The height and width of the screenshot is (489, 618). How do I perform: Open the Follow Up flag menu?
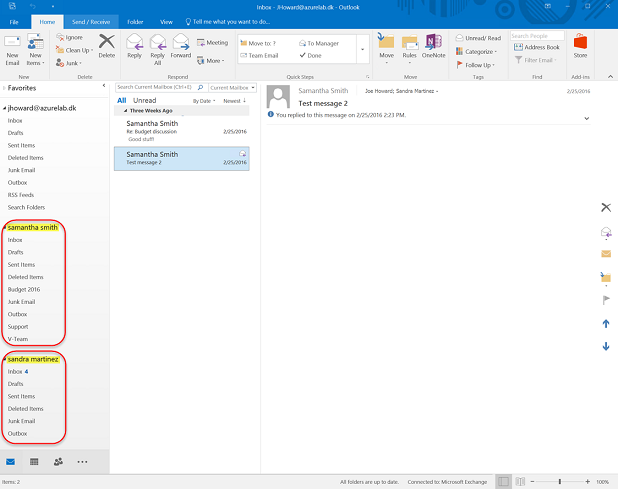click(475, 65)
